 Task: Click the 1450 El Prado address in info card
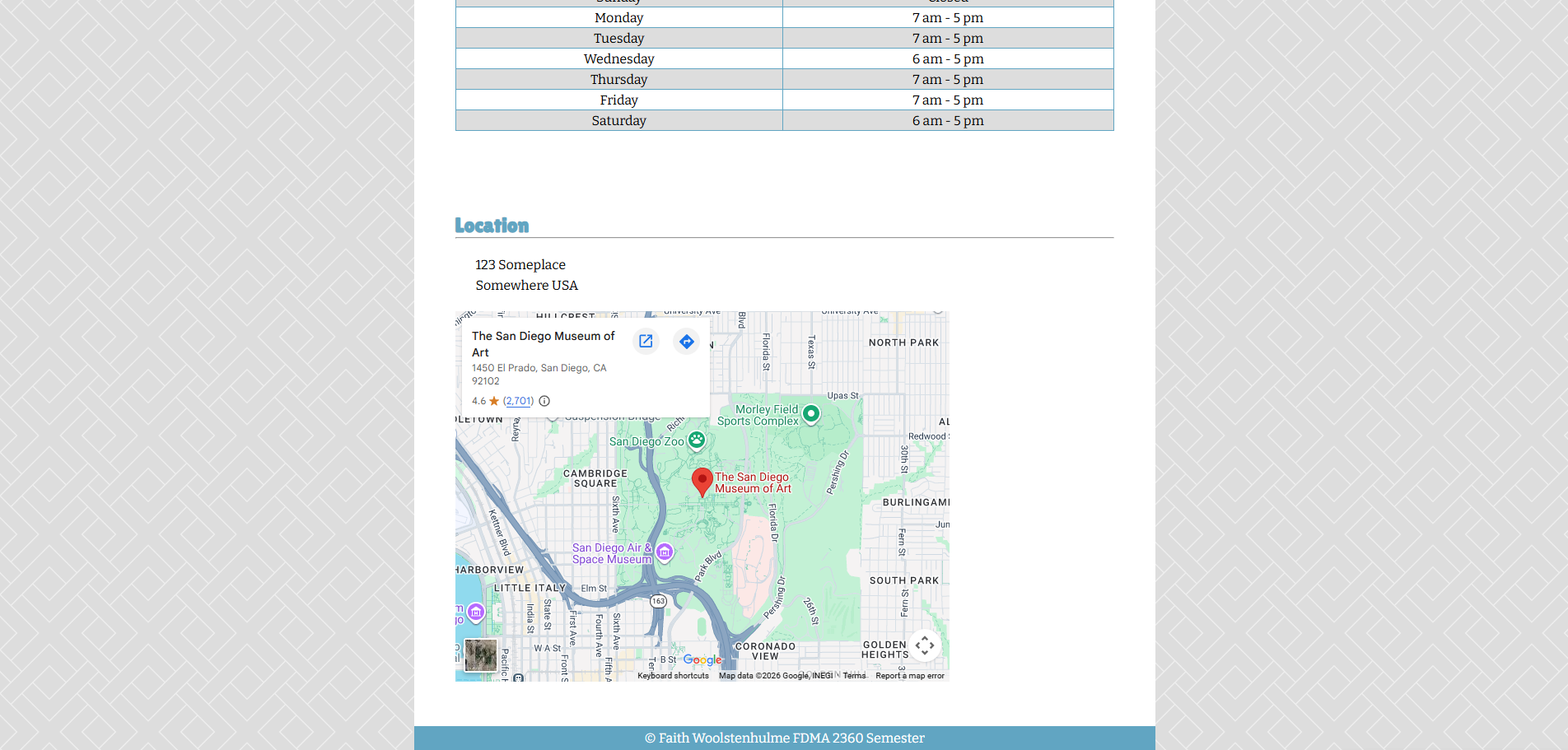(539, 375)
